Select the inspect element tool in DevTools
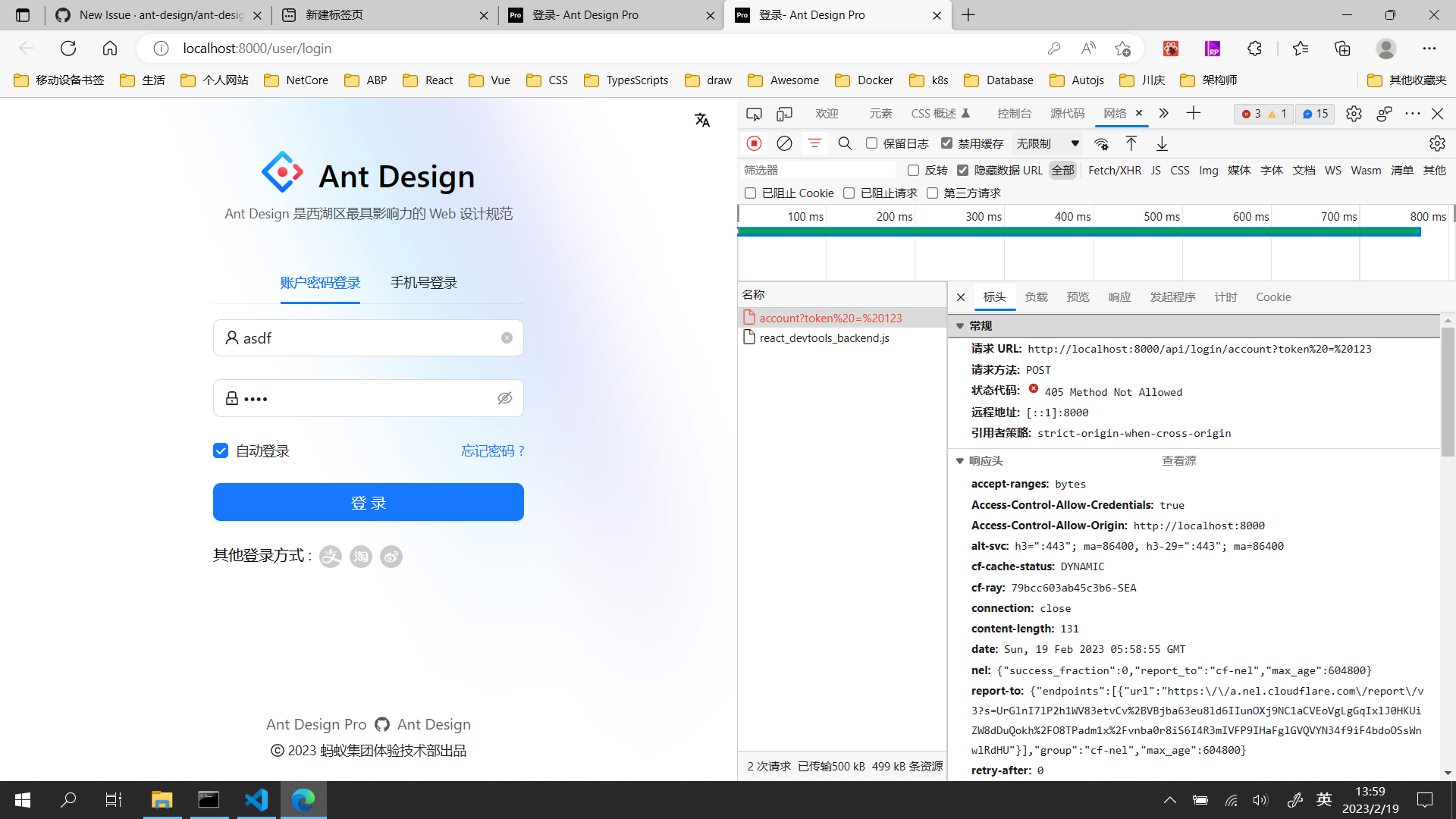 (x=754, y=114)
